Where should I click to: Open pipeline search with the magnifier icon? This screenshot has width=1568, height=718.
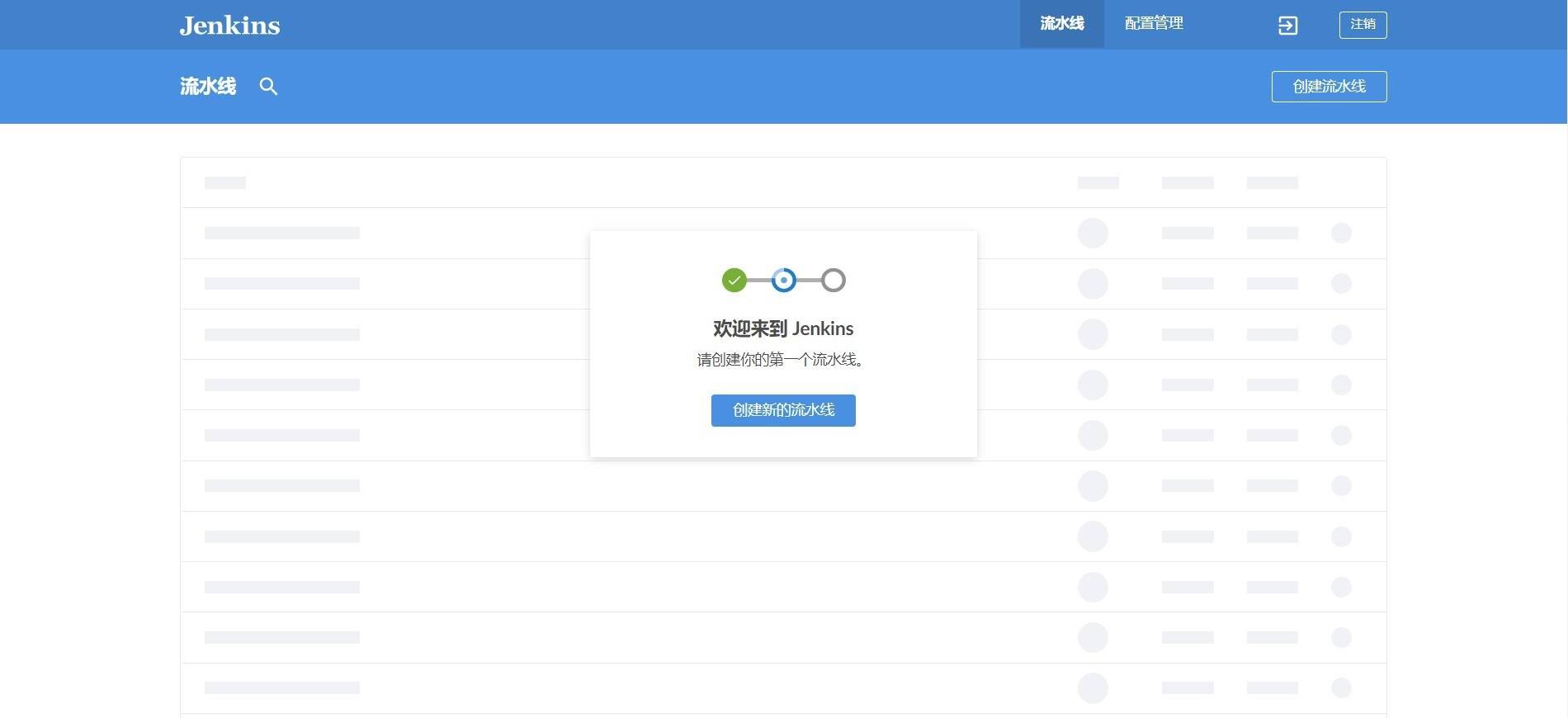coord(268,87)
